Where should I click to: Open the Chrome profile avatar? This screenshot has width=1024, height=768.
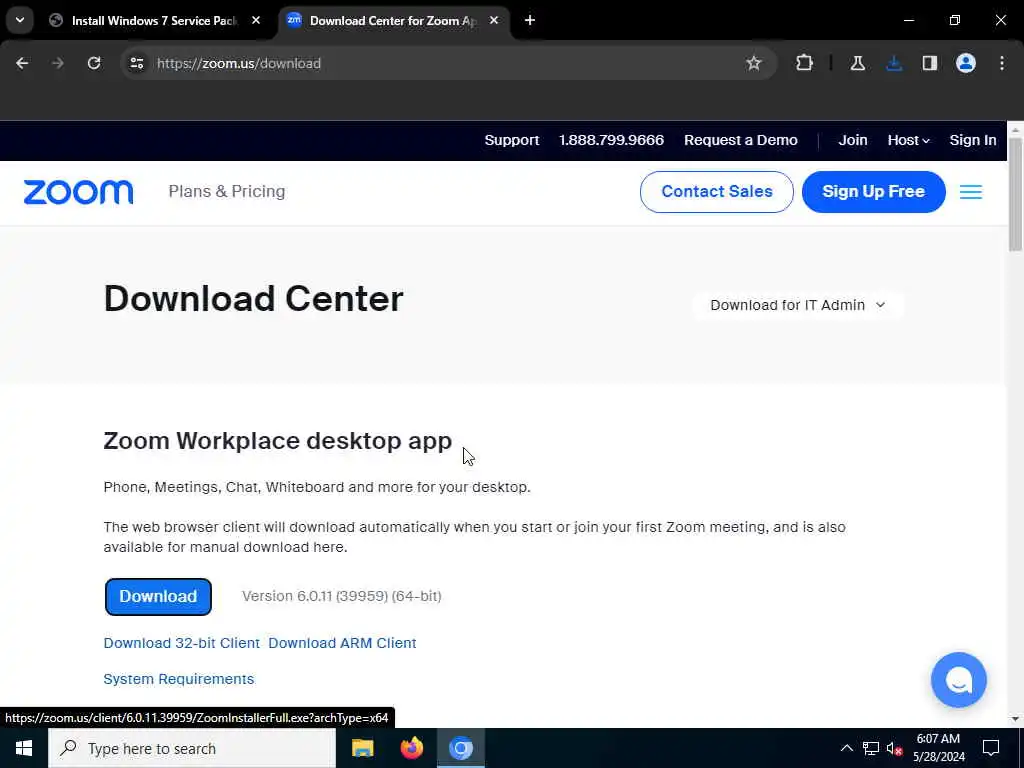click(966, 63)
